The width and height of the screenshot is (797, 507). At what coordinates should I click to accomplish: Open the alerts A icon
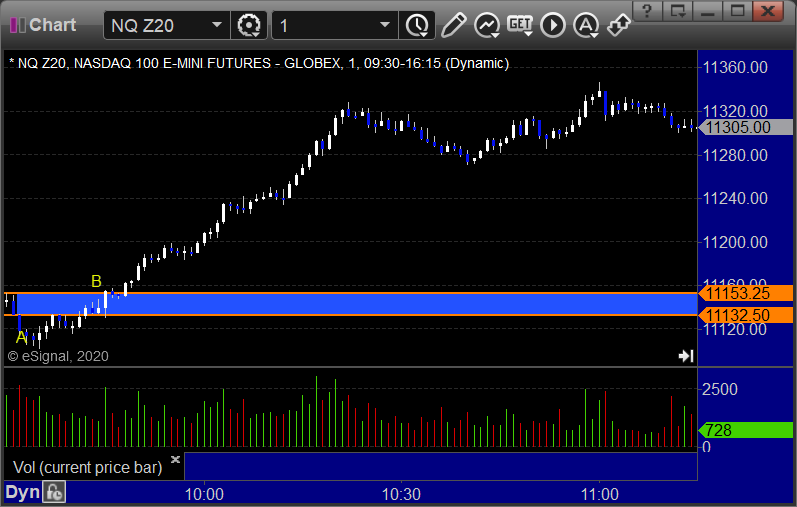tap(586, 25)
